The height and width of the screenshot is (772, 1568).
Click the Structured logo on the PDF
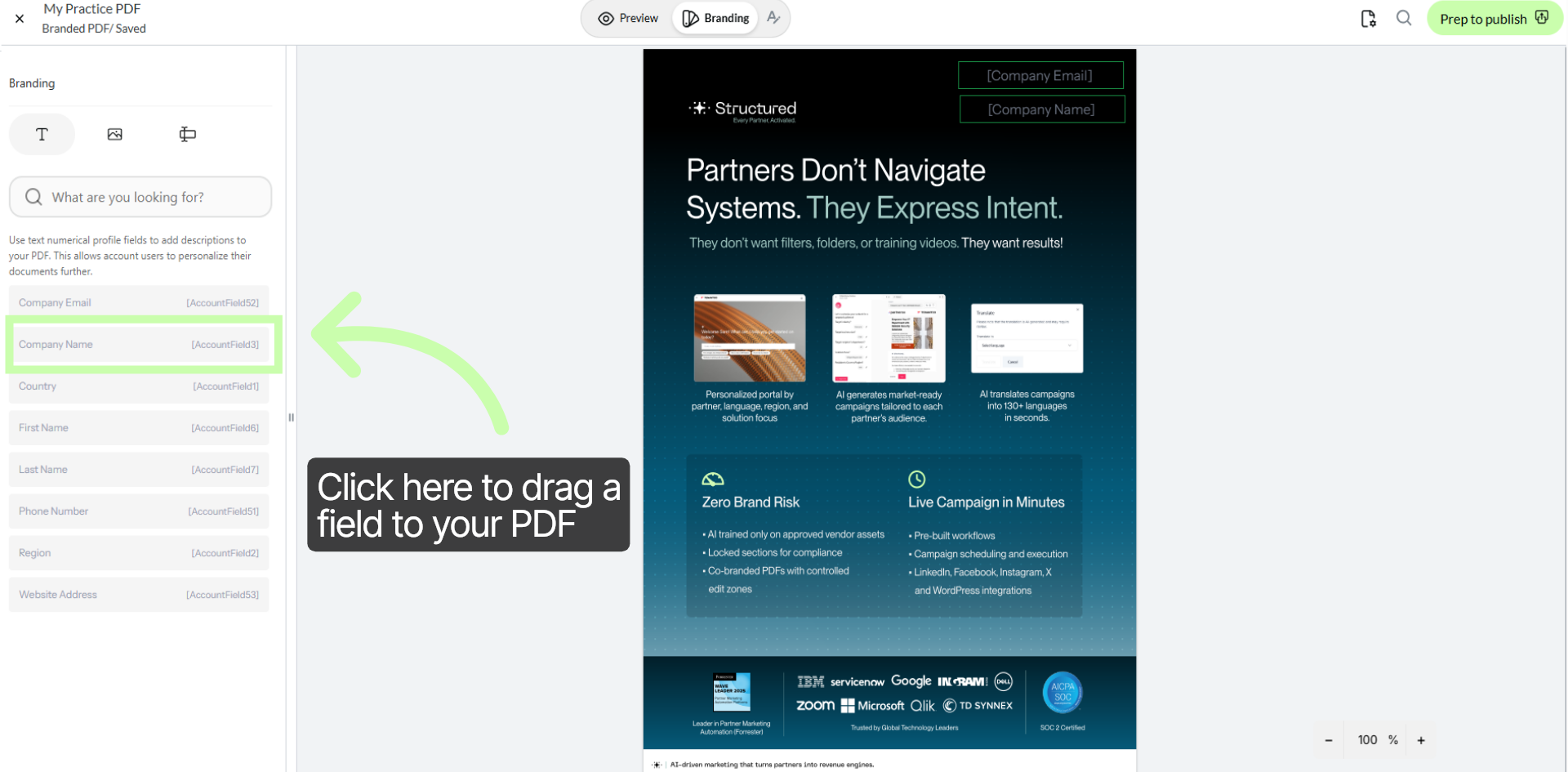(743, 110)
